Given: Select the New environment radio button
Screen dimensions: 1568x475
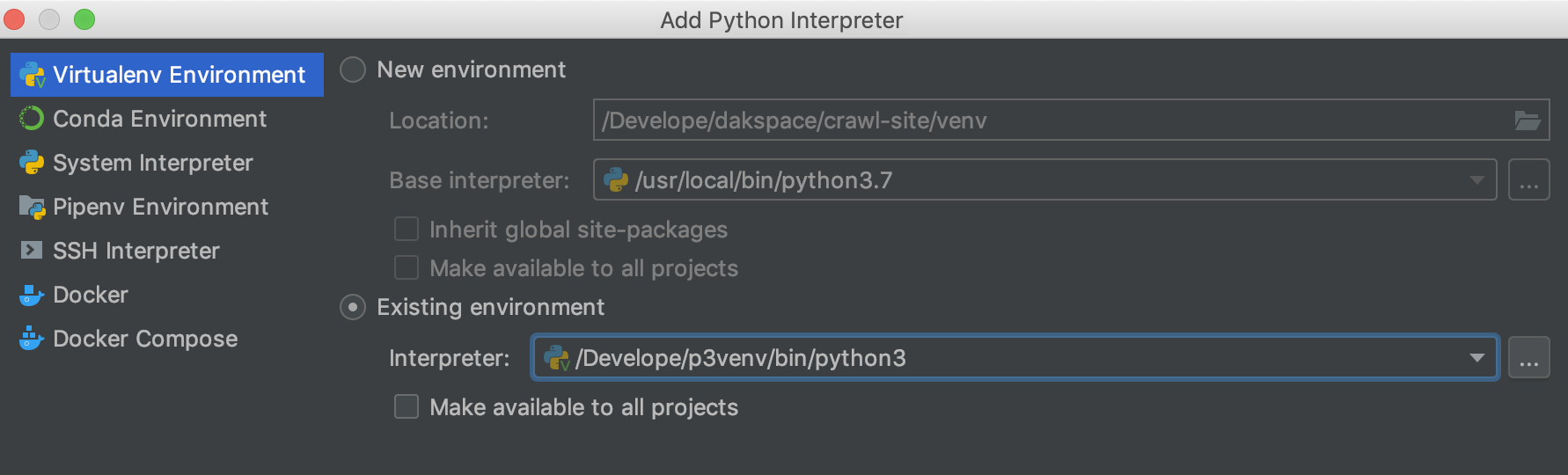Looking at the screenshot, I should point(353,69).
